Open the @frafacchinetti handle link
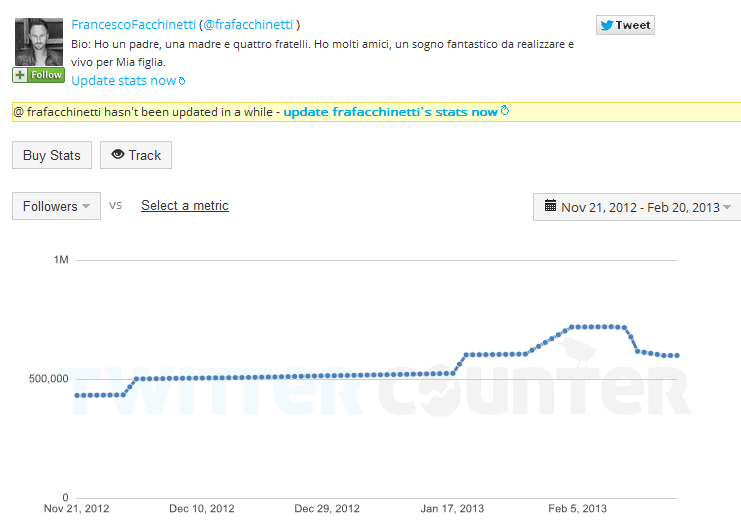The height and width of the screenshot is (529, 741). (248, 25)
